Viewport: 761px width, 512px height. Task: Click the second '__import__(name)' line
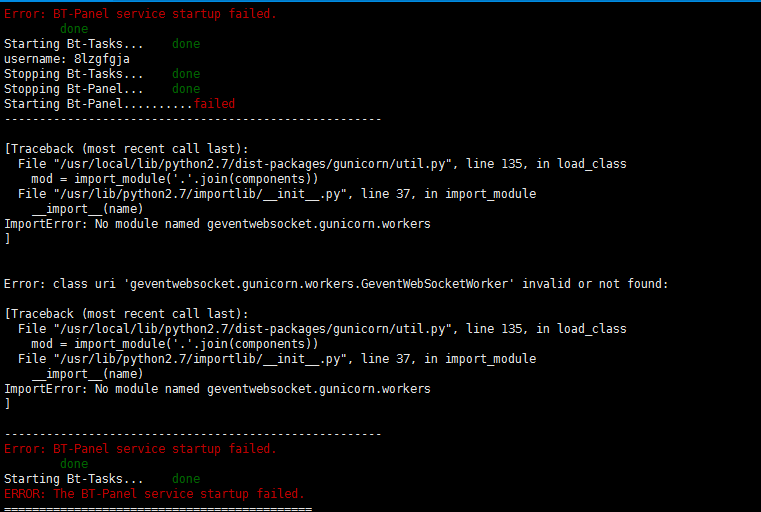click(87, 374)
